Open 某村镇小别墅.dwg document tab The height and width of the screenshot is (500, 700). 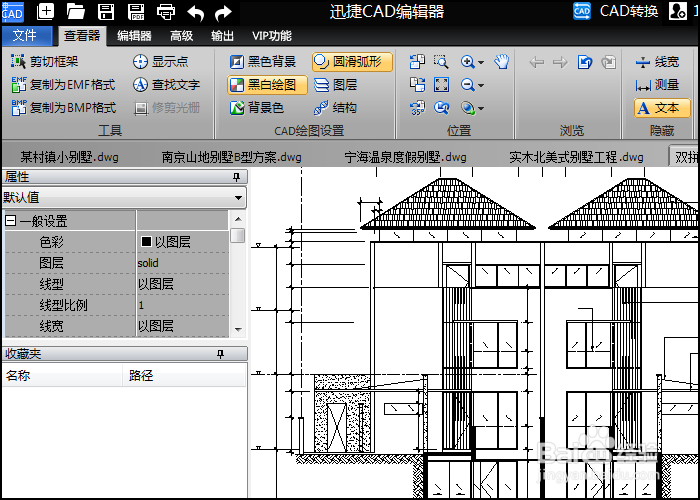click(70, 157)
